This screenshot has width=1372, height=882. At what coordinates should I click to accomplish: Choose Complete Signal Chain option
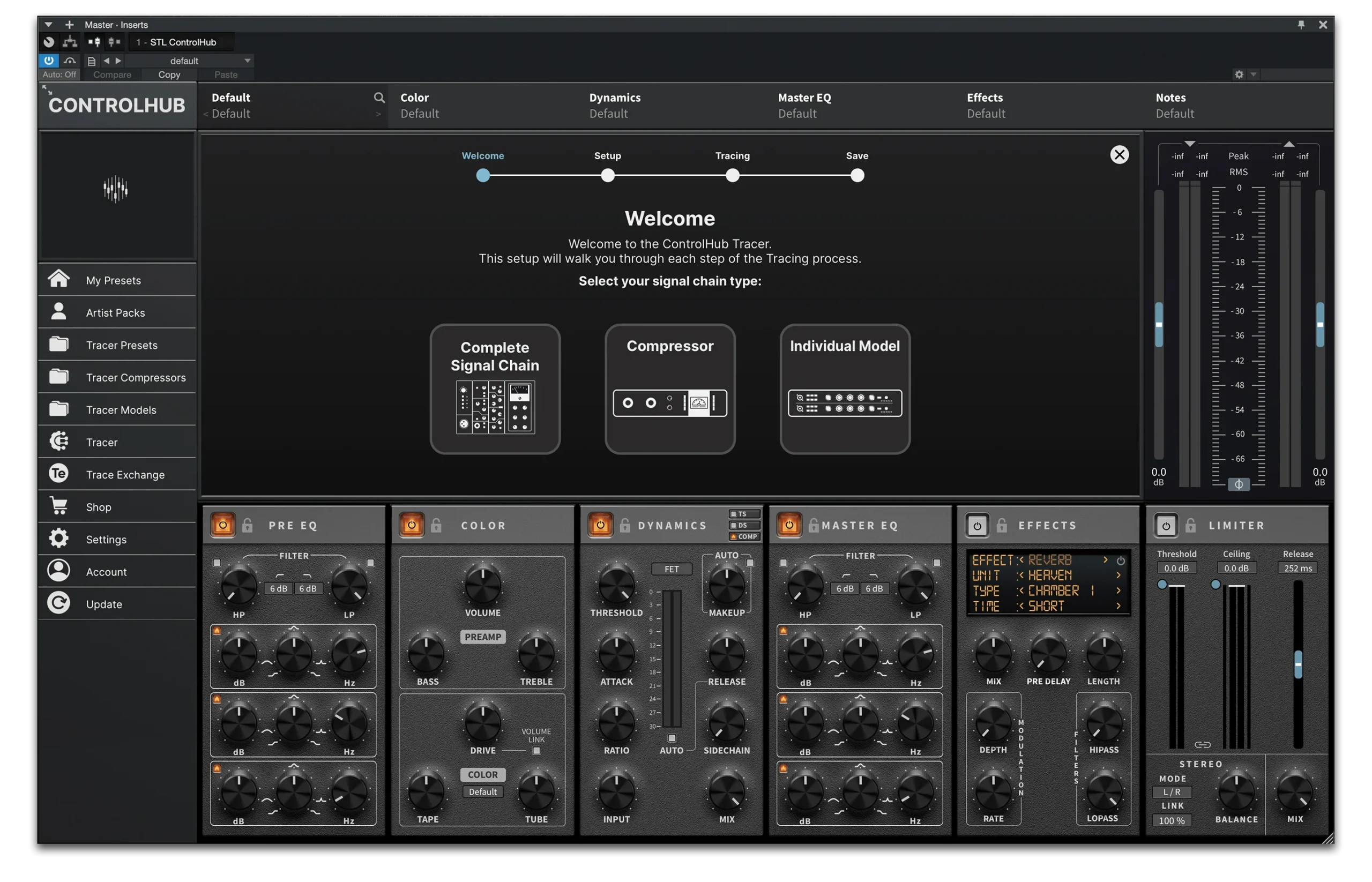(x=495, y=389)
